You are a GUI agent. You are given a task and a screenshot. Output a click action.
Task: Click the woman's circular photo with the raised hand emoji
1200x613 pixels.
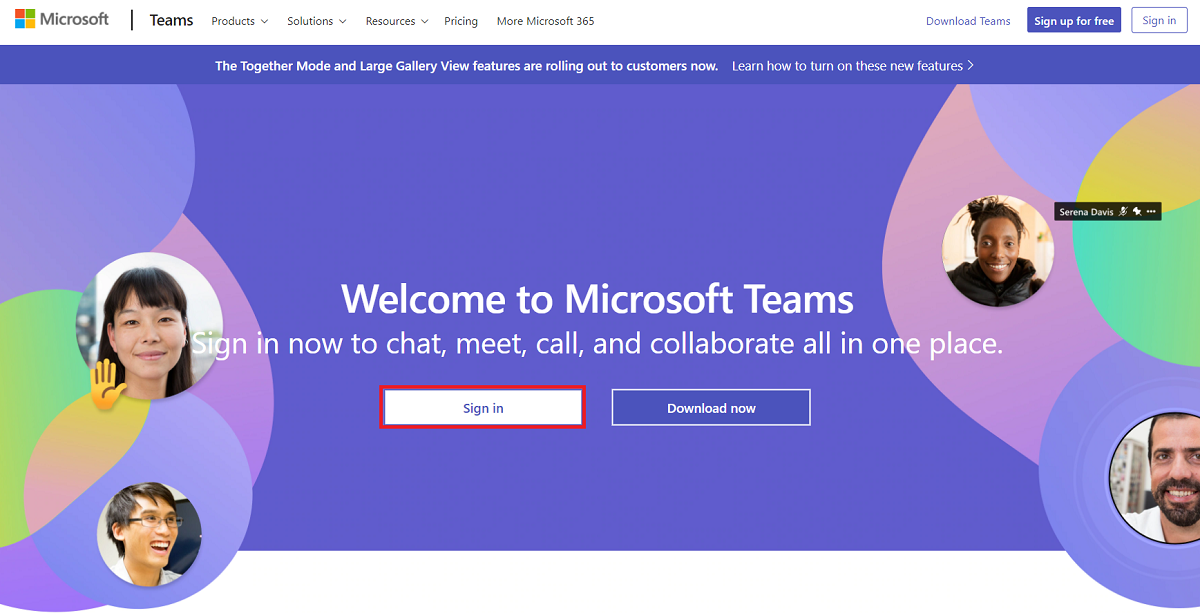[149, 327]
